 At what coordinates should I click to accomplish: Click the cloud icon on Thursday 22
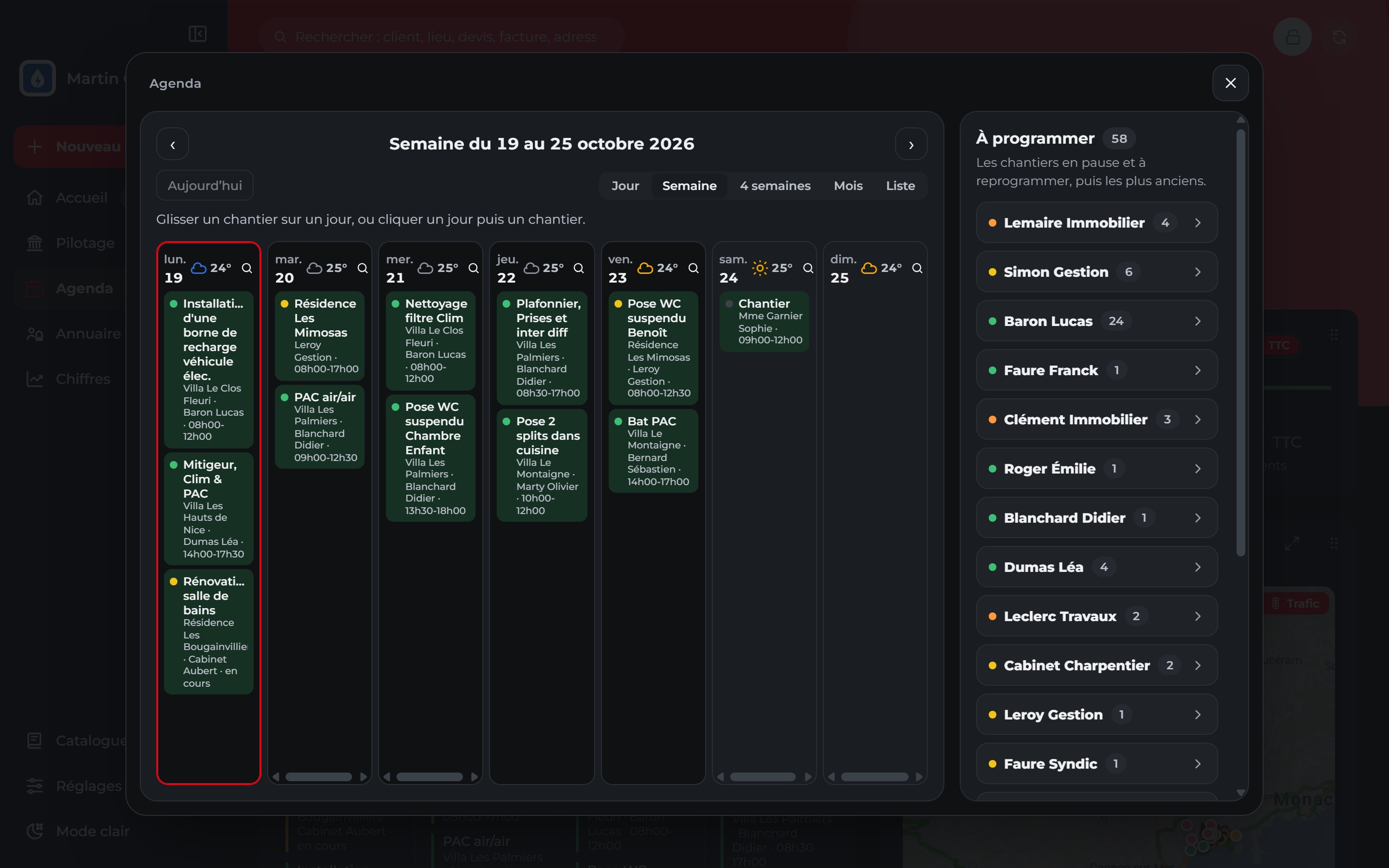coord(532,268)
